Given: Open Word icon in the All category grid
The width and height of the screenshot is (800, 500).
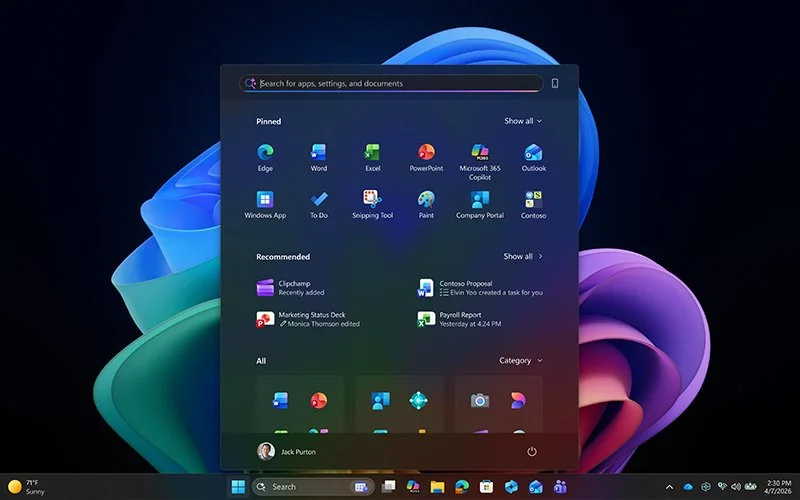Looking at the screenshot, I should (x=280, y=401).
